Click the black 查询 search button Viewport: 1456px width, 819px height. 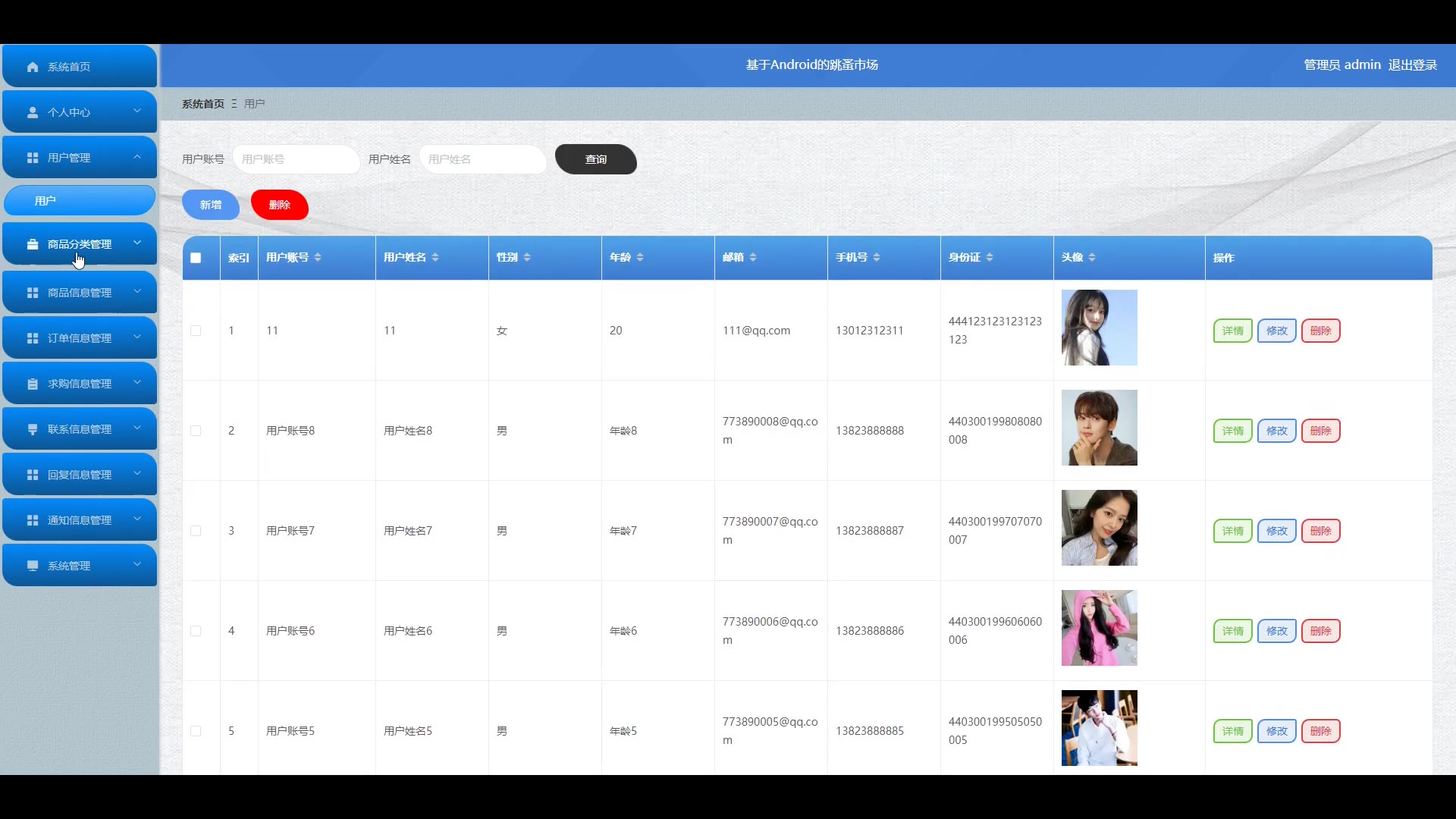click(x=595, y=159)
